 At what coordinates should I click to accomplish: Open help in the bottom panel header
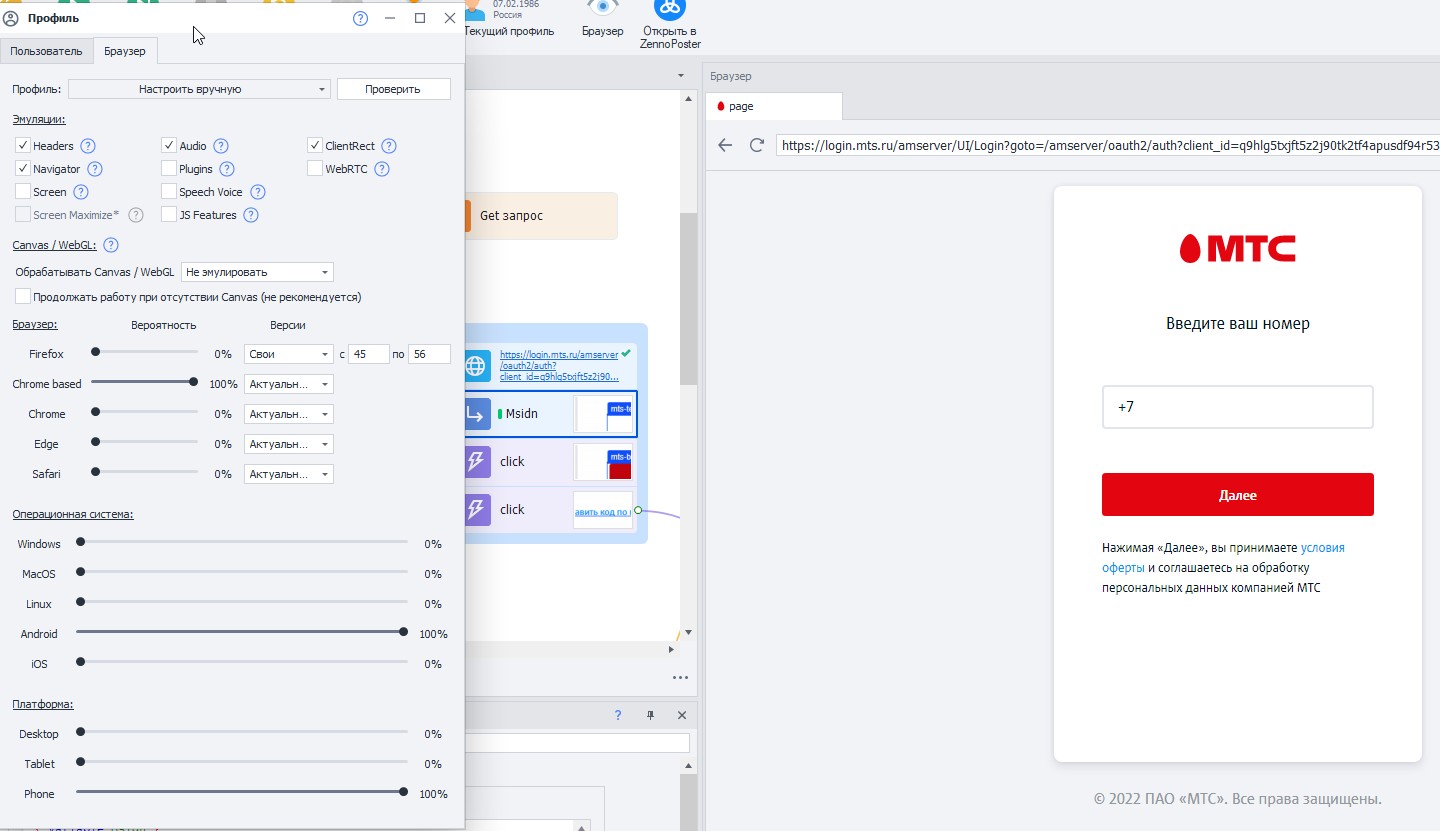click(618, 715)
